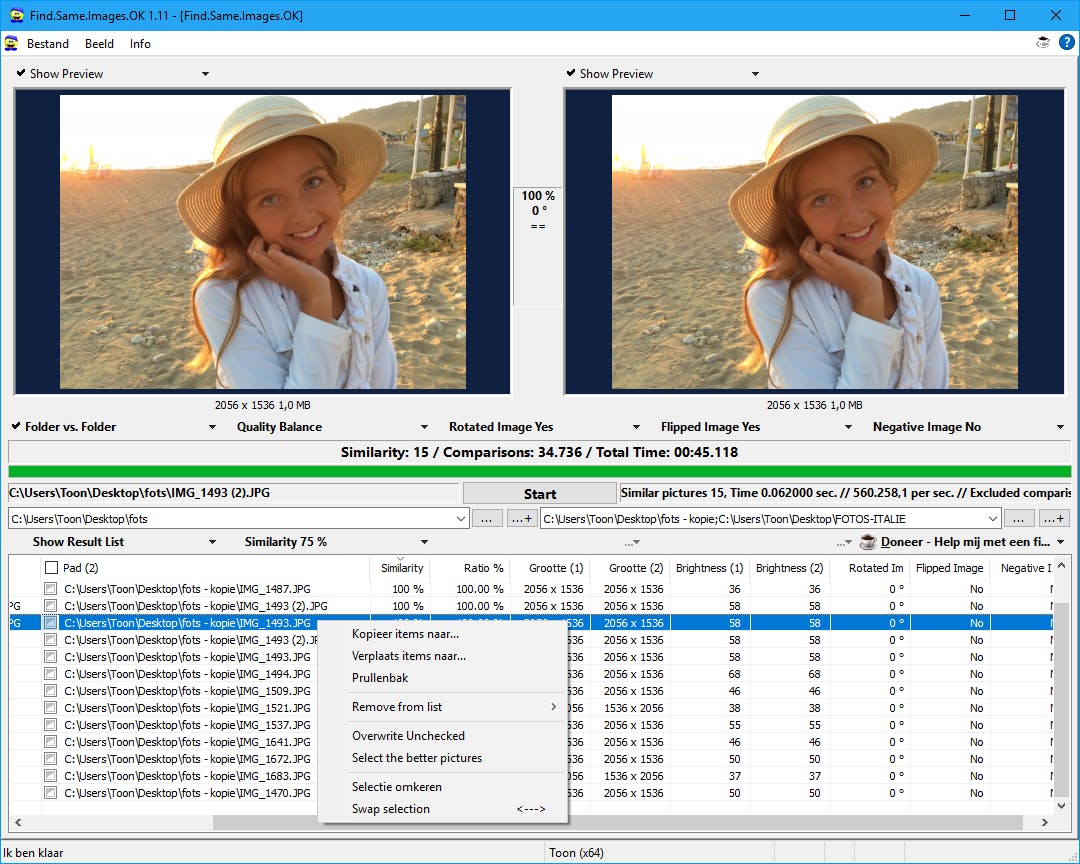Click the '...+' button next to the Start button
Screen dimensions: 1080x864
click(522, 518)
